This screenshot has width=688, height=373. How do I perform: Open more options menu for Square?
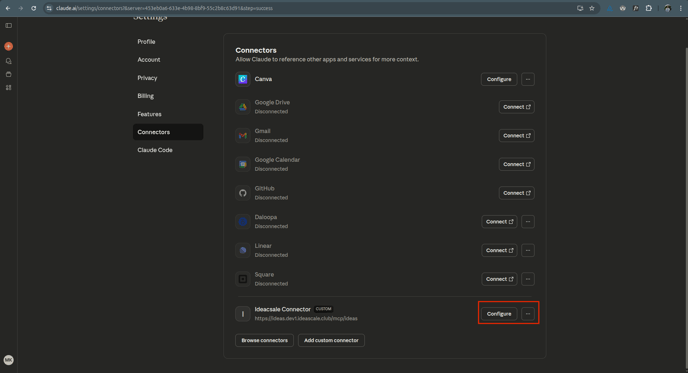pos(528,279)
